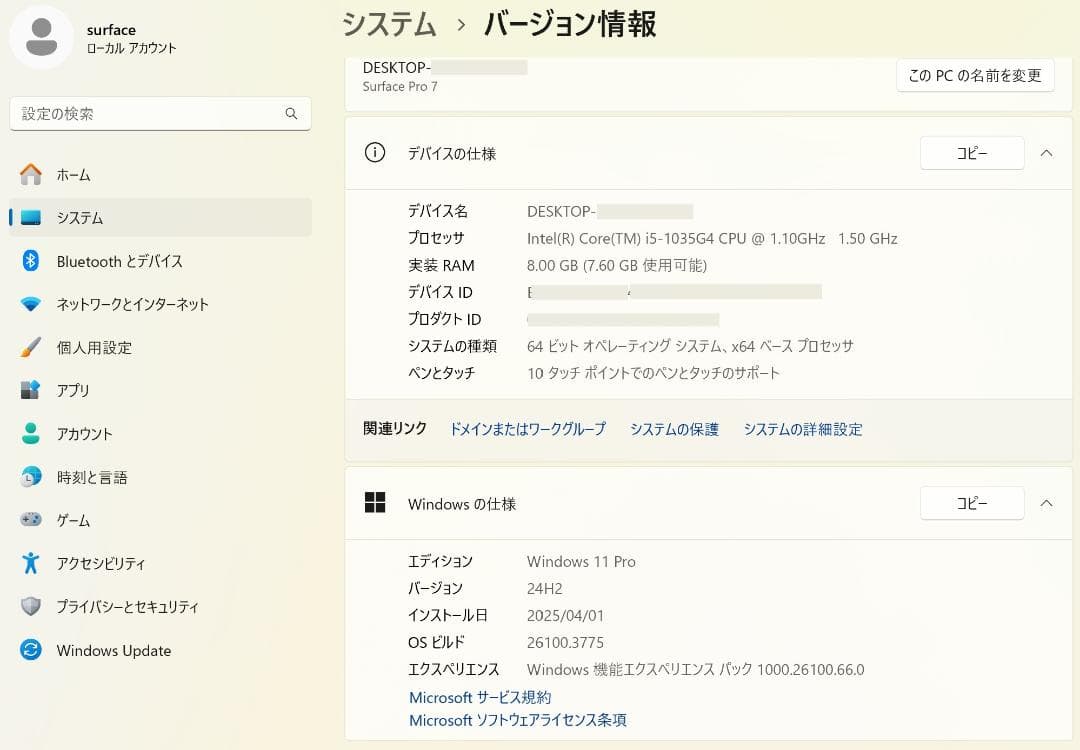Viewport: 1080px width, 750px height.
Task: Click the この PC の名前を変更 button
Action: coord(975,75)
